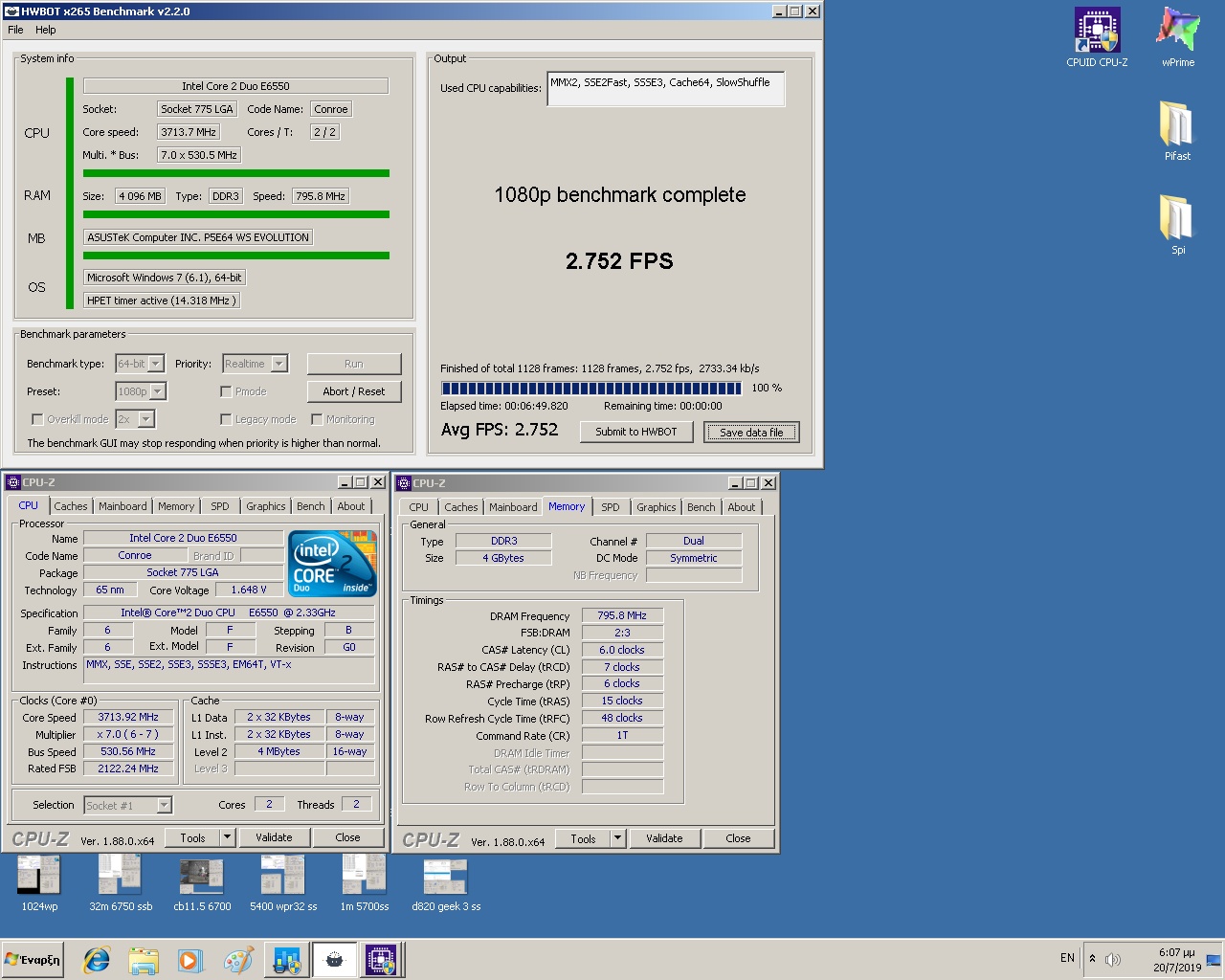
Task: Click the Start button
Action: (33, 960)
